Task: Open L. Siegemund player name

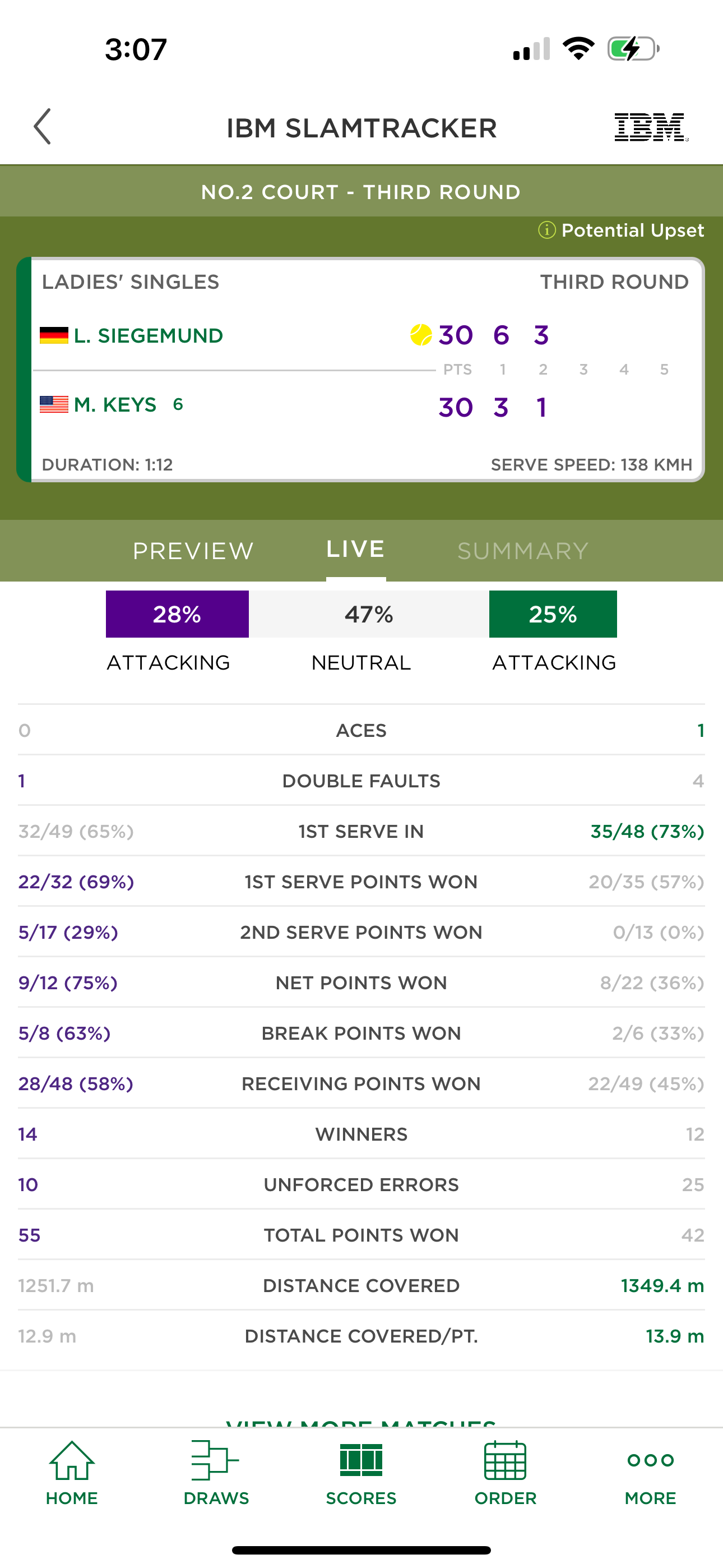Action: (x=149, y=335)
